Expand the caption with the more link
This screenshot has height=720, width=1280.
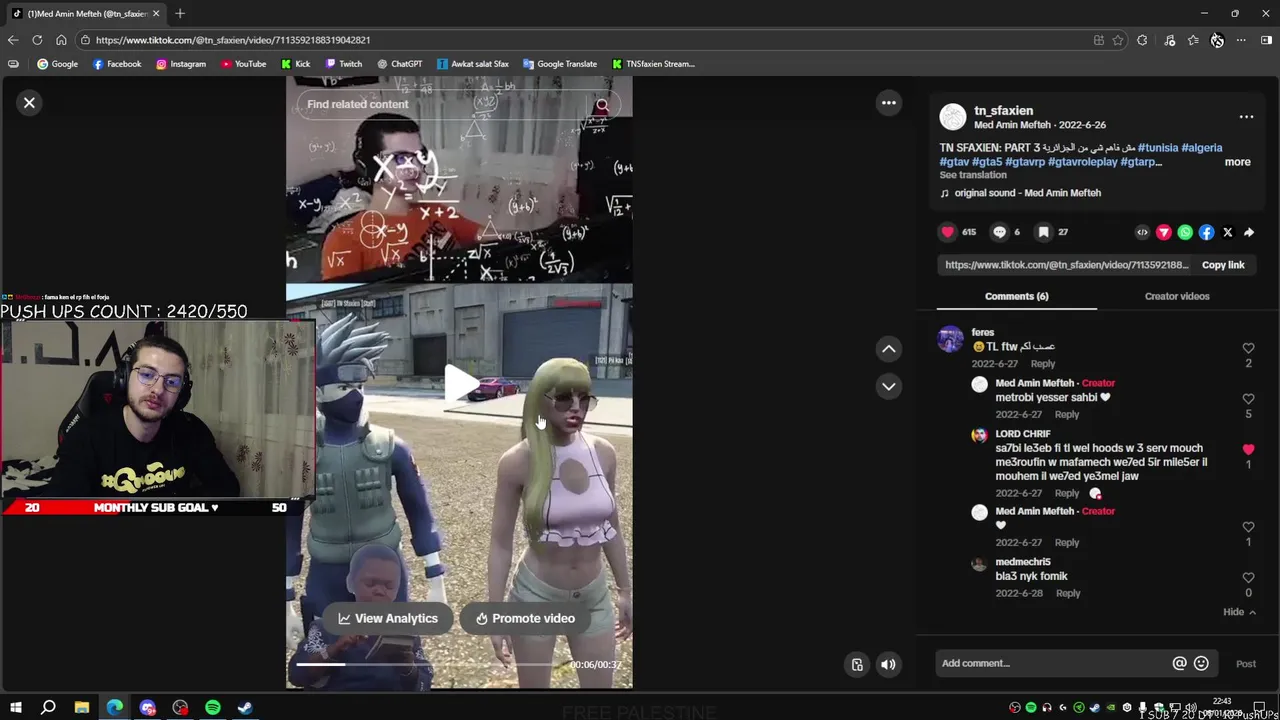tap(1237, 162)
